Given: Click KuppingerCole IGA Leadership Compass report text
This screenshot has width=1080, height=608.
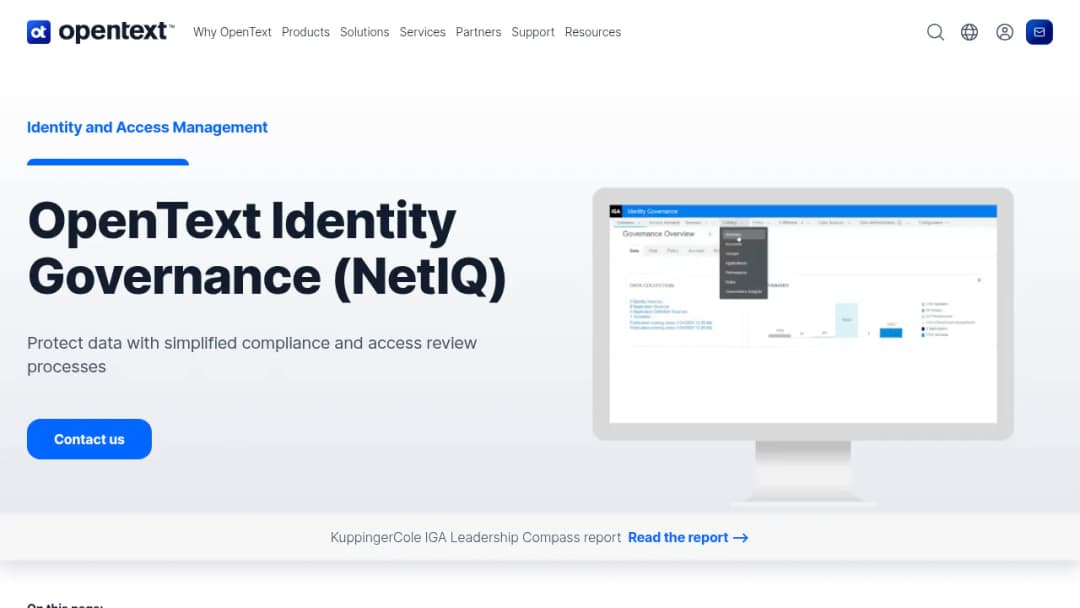Looking at the screenshot, I should [475, 538].
